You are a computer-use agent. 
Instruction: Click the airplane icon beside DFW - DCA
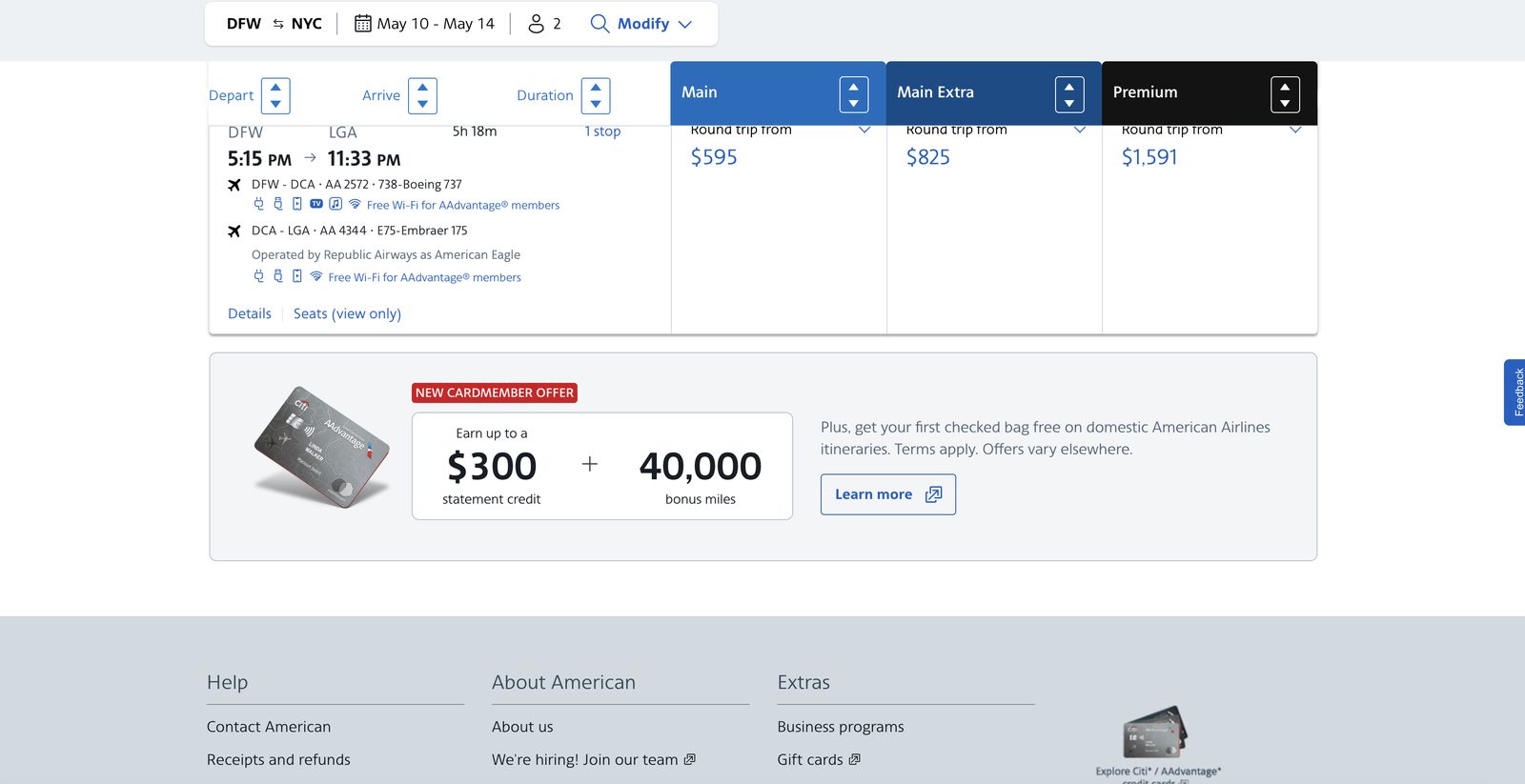(234, 185)
